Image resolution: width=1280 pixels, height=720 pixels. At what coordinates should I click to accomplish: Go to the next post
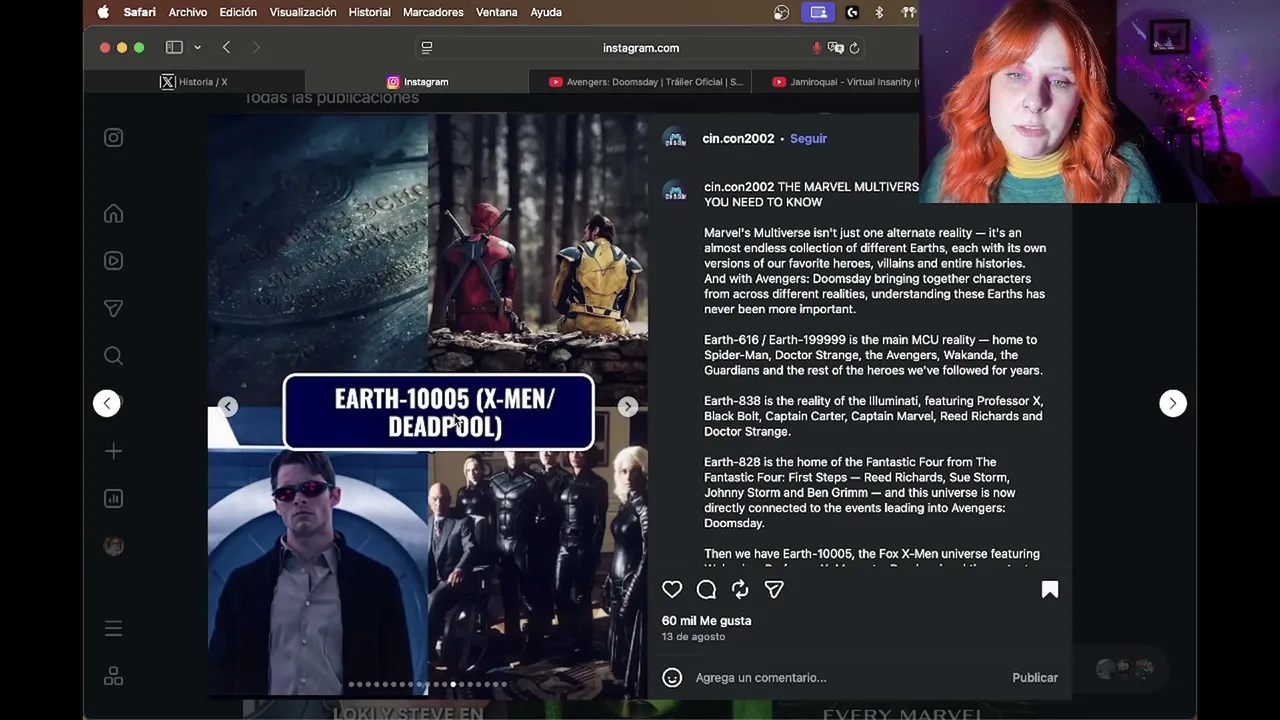1173,403
